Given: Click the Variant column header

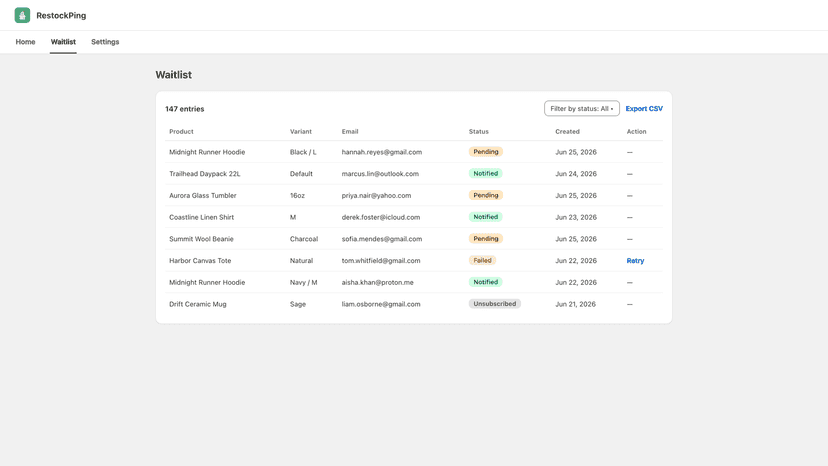Looking at the screenshot, I should click(300, 132).
